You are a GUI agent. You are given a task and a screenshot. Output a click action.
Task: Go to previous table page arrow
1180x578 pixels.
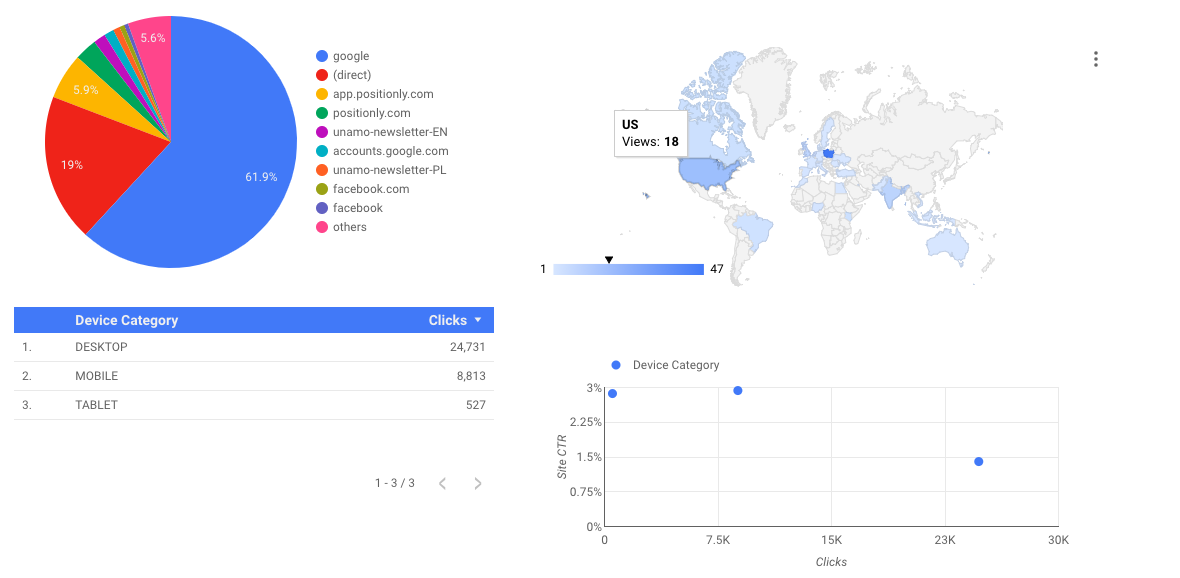pyautogui.click(x=442, y=483)
